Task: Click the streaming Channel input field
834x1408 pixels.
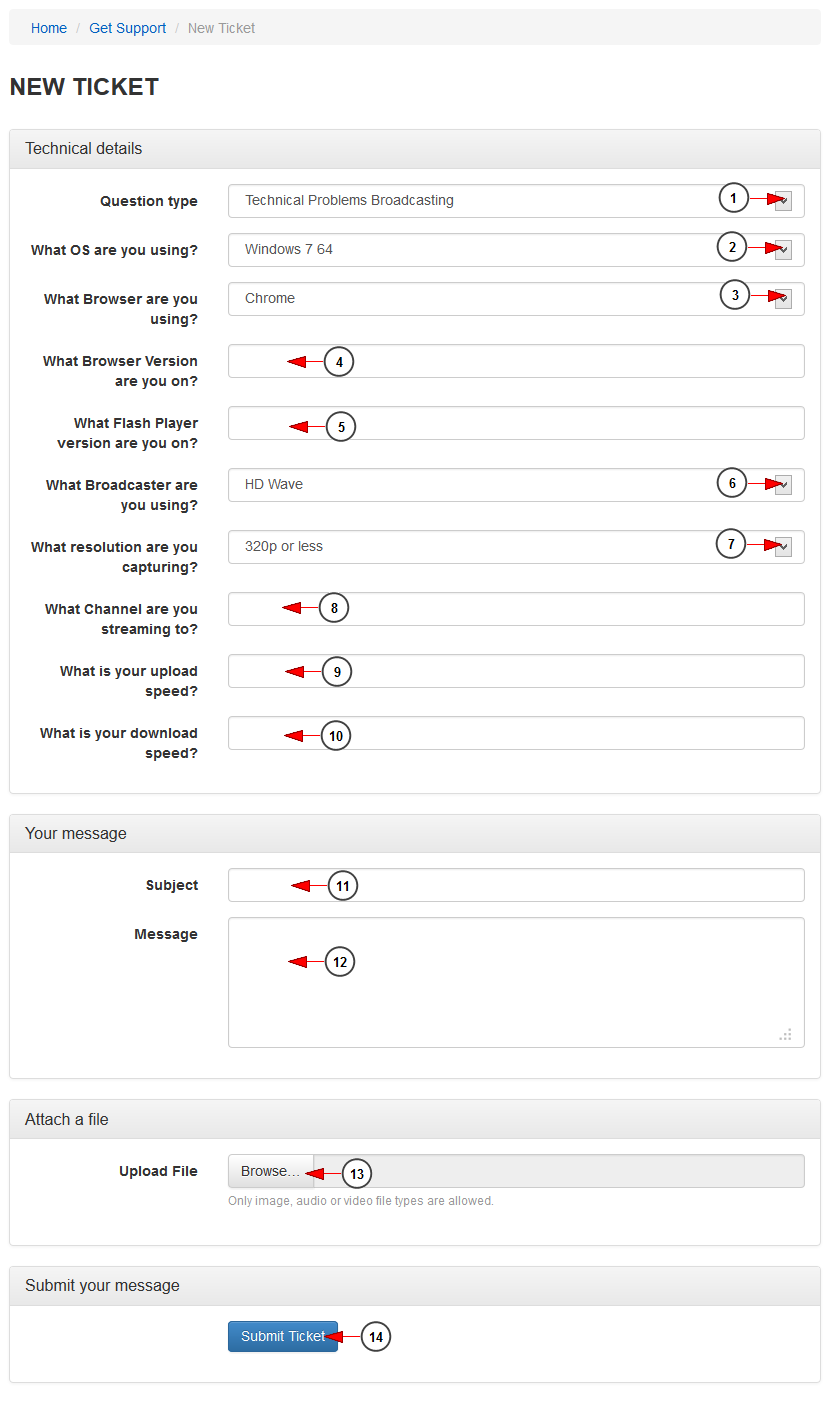Action: 516,609
